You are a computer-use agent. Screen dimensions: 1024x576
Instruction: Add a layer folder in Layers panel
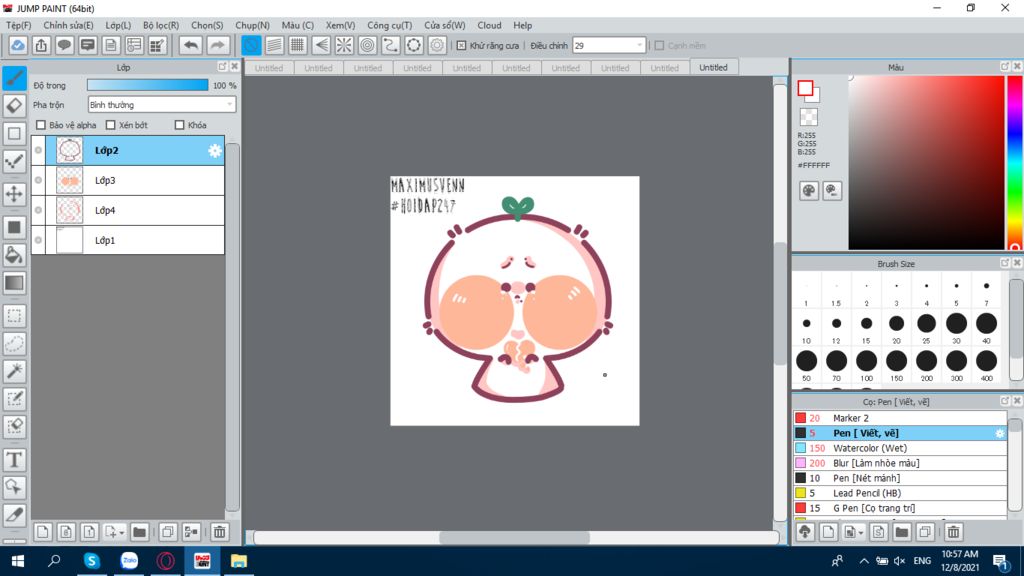[x=139, y=532]
